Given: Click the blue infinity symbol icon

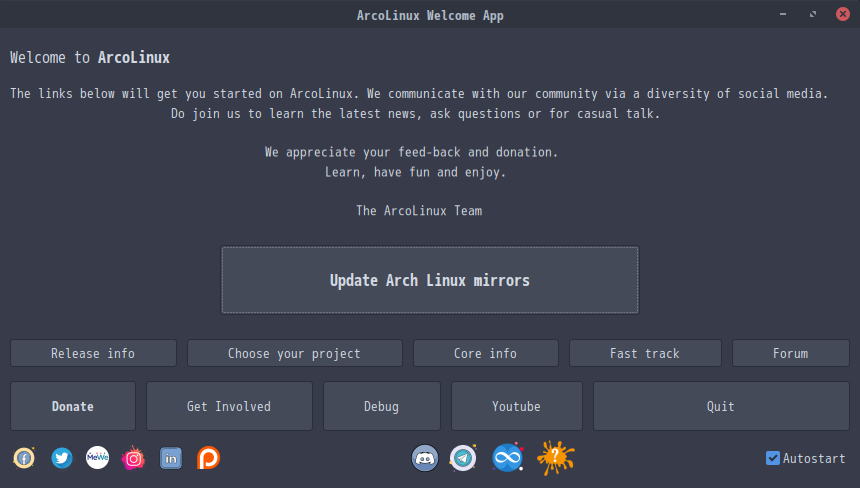Looking at the screenshot, I should (507, 458).
